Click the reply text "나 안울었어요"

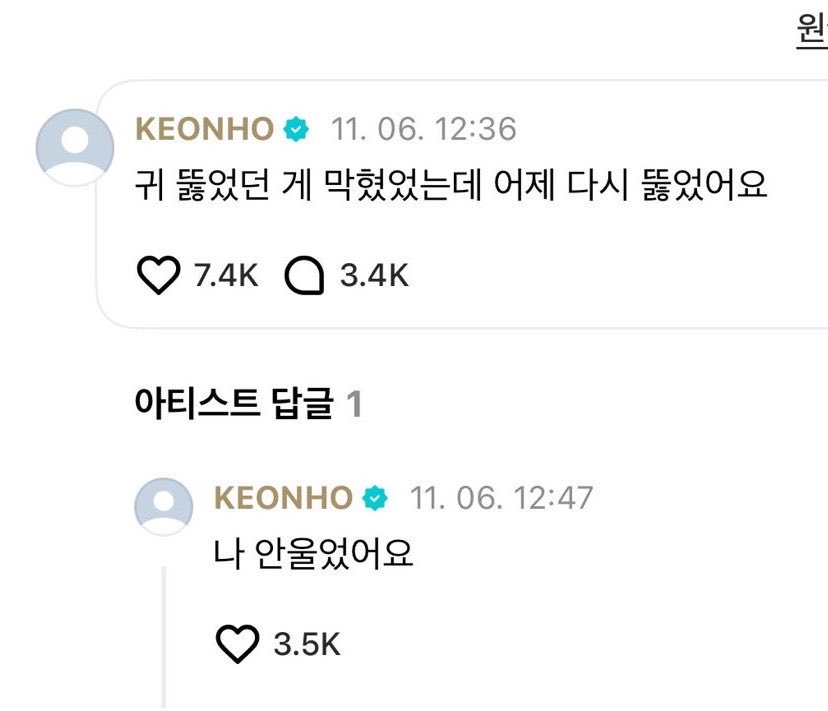pyautogui.click(x=313, y=554)
